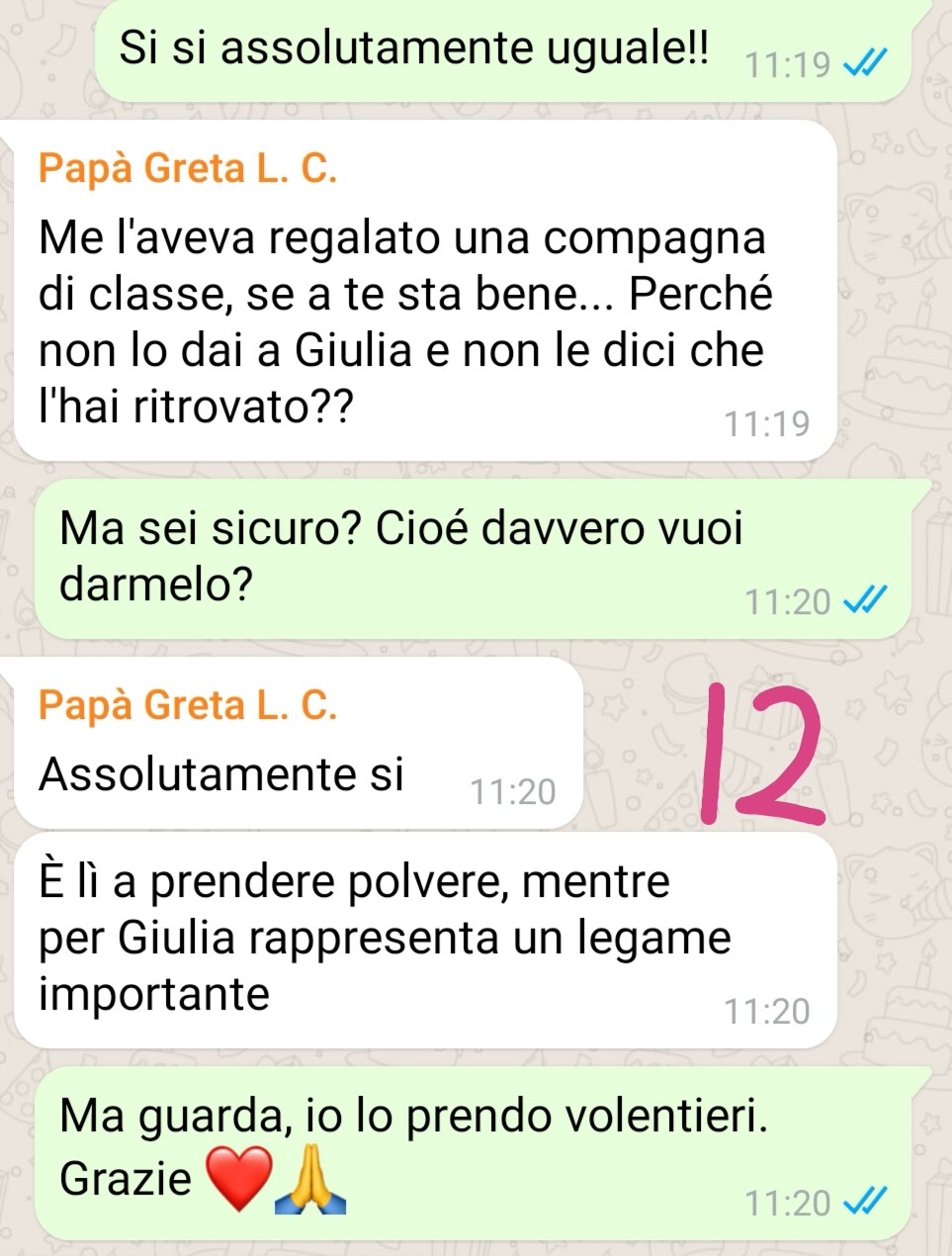Image resolution: width=952 pixels, height=1256 pixels.
Task: Click the 11:20 timestamp beside "Assolutamente si"
Action: pyautogui.click(x=512, y=791)
